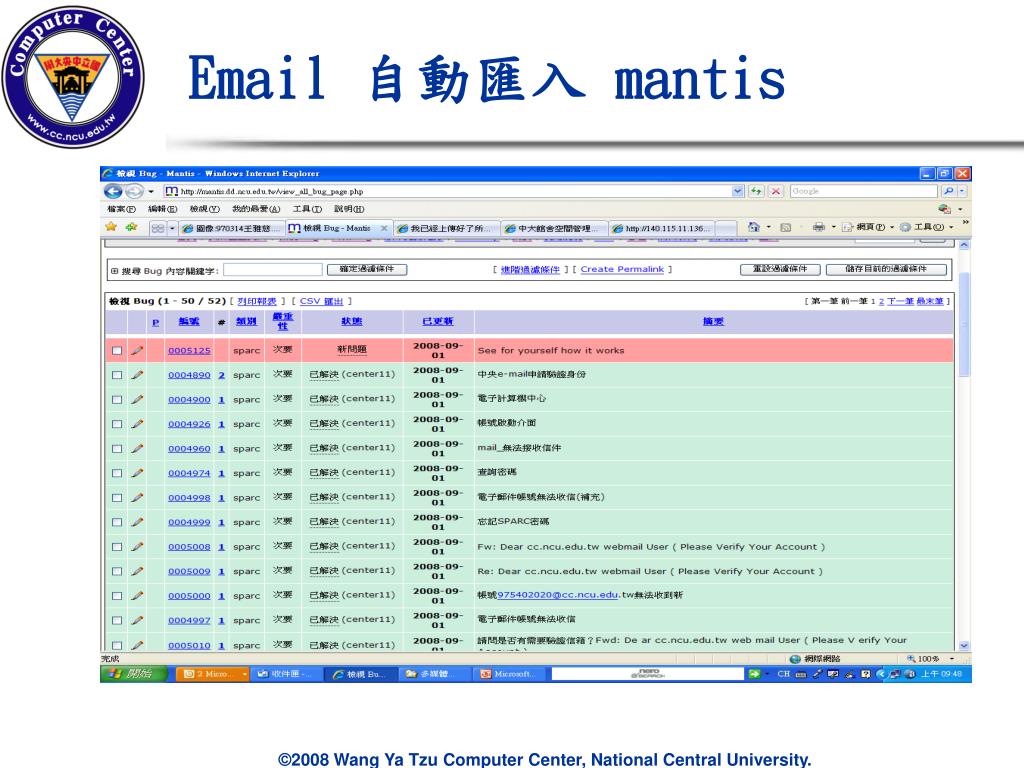Screen dimensions: 1024x768
Task: Tick the checkbox for bug 0004926
Action: pos(117,424)
